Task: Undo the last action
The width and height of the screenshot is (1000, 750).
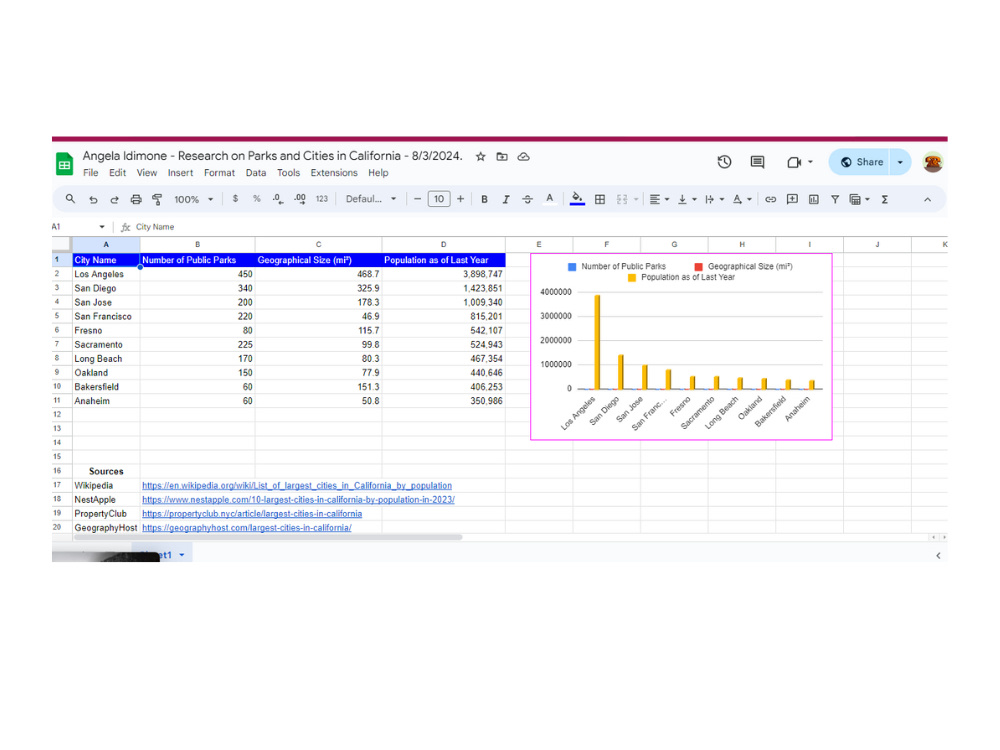Action: (93, 199)
